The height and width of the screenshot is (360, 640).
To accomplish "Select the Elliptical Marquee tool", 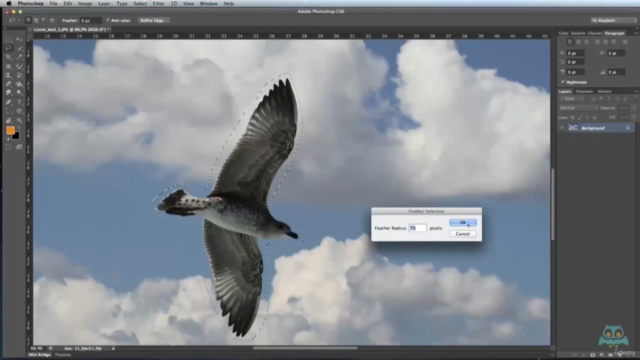I will 8,39.
